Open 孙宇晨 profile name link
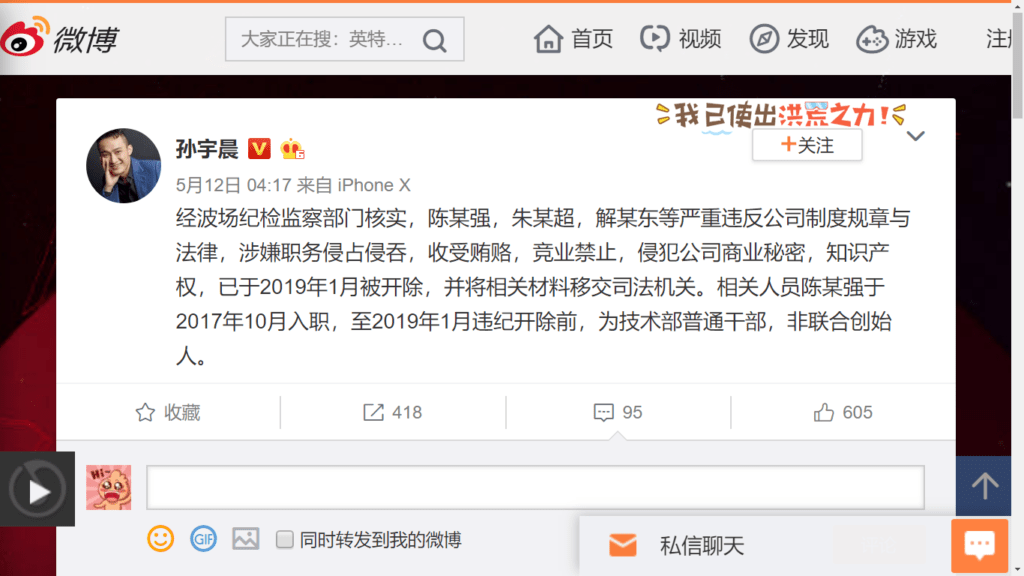 coord(207,149)
